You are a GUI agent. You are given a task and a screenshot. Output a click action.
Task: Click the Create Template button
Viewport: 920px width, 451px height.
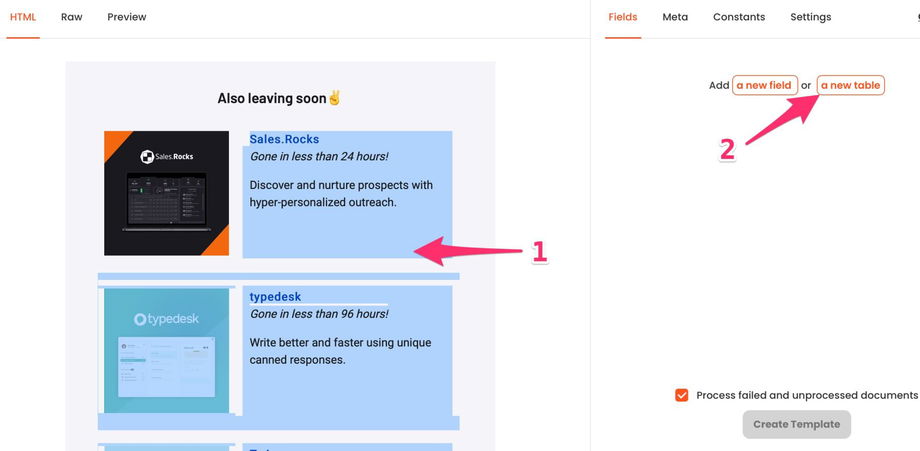tap(796, 424)
